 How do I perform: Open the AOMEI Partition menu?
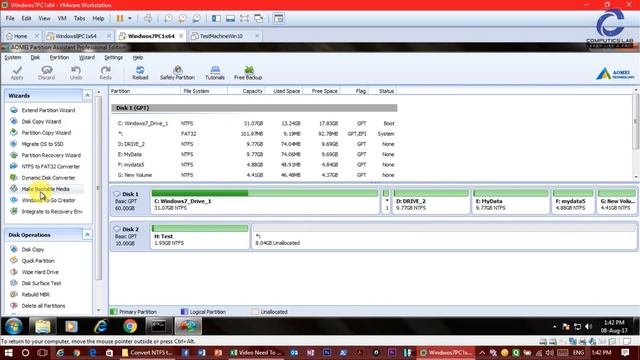click(x=59, y=58)
